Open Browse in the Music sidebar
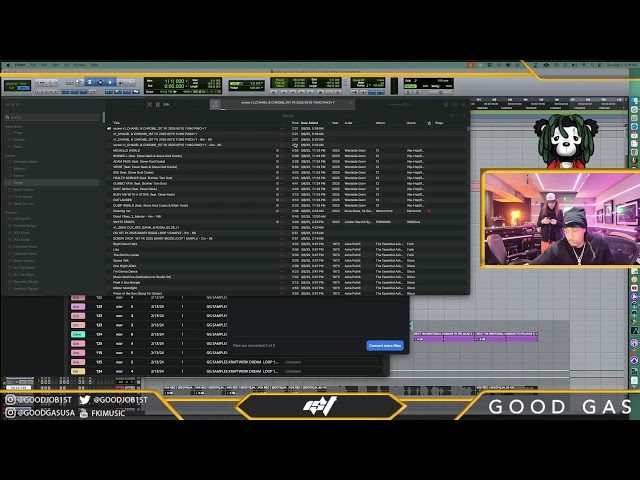The width and height of the screenshot is (640, 480). click(x=19, y=140)
